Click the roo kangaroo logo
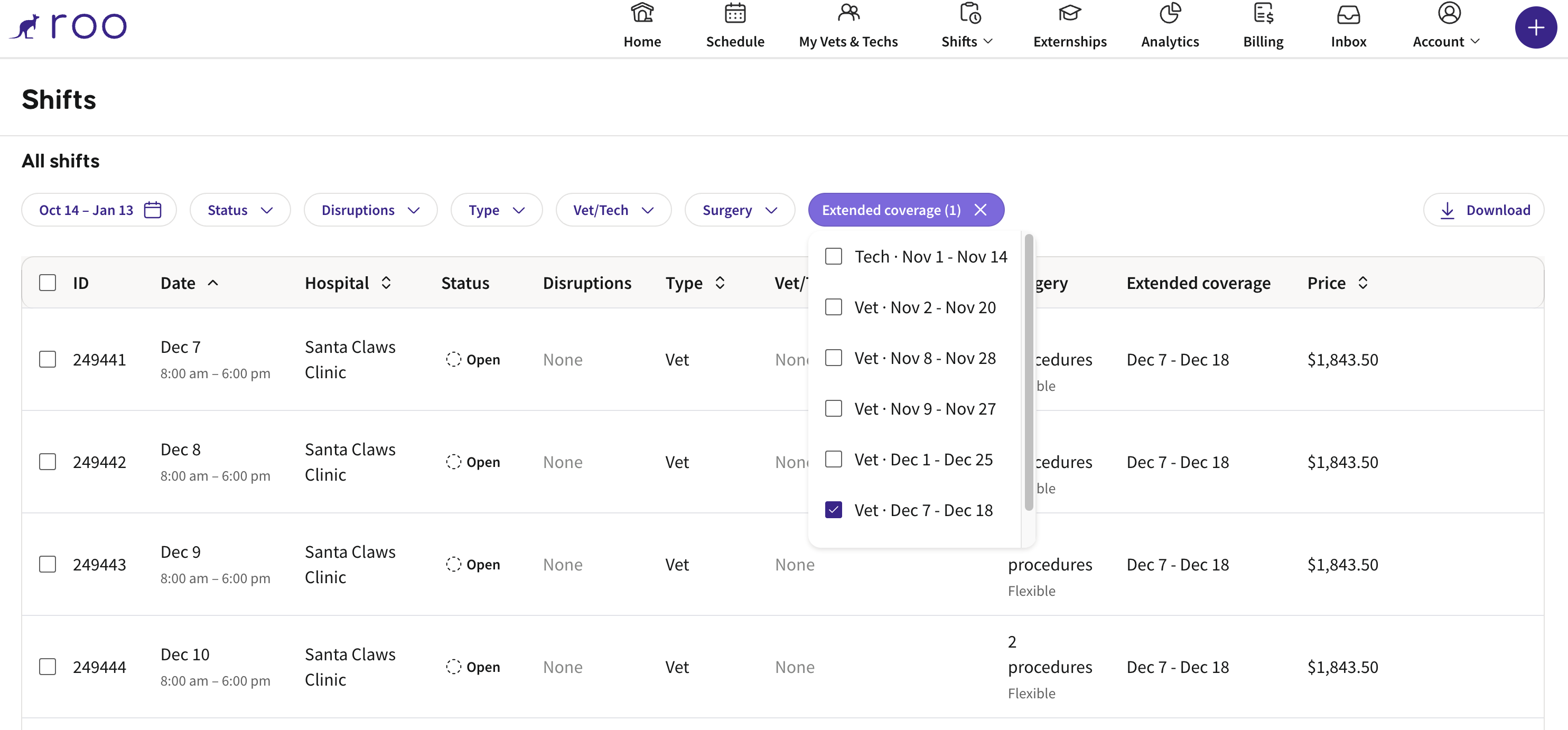The height and width of the screenshot is (730, 1568). tap(68, 26)
